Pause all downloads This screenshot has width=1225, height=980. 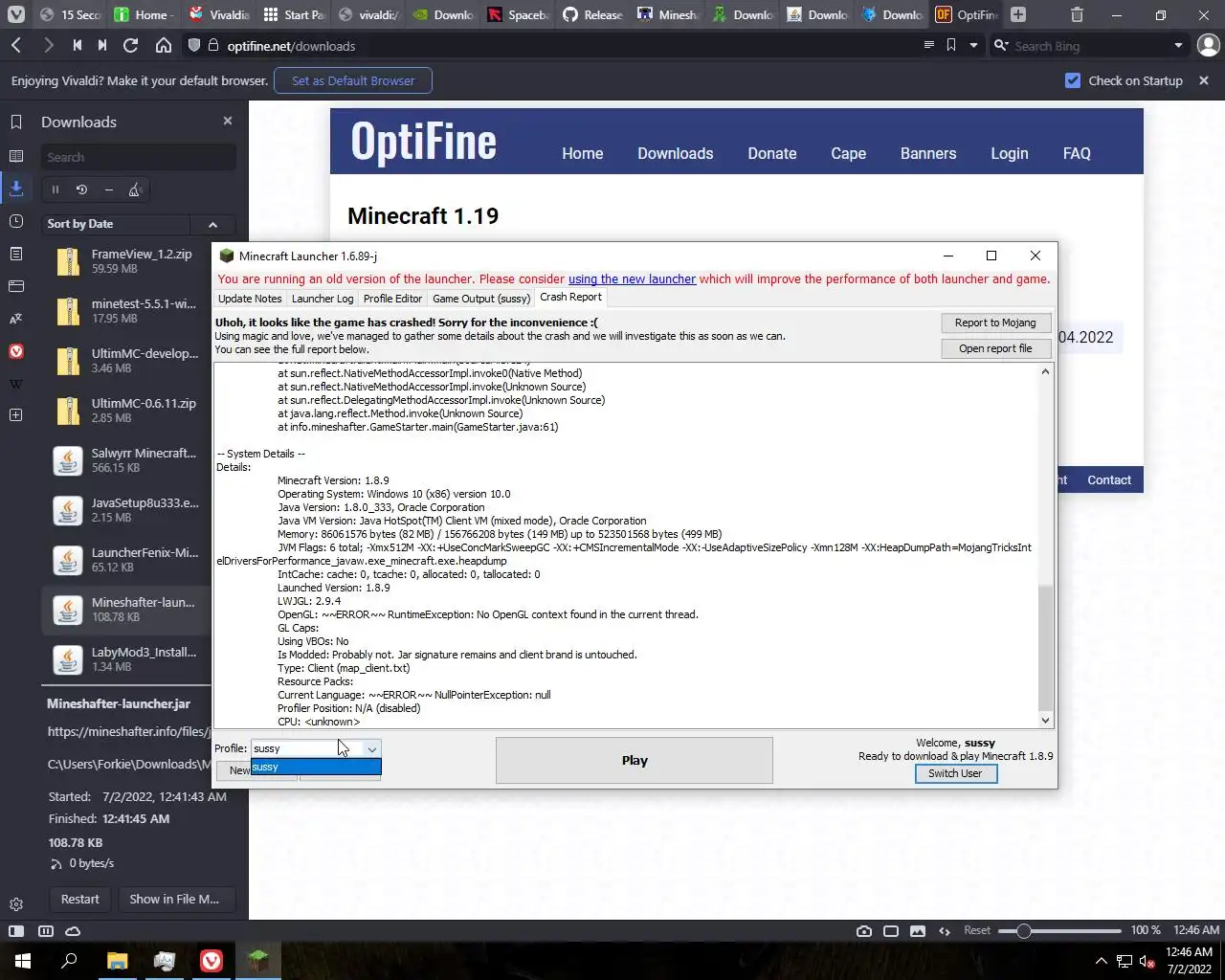56,189
